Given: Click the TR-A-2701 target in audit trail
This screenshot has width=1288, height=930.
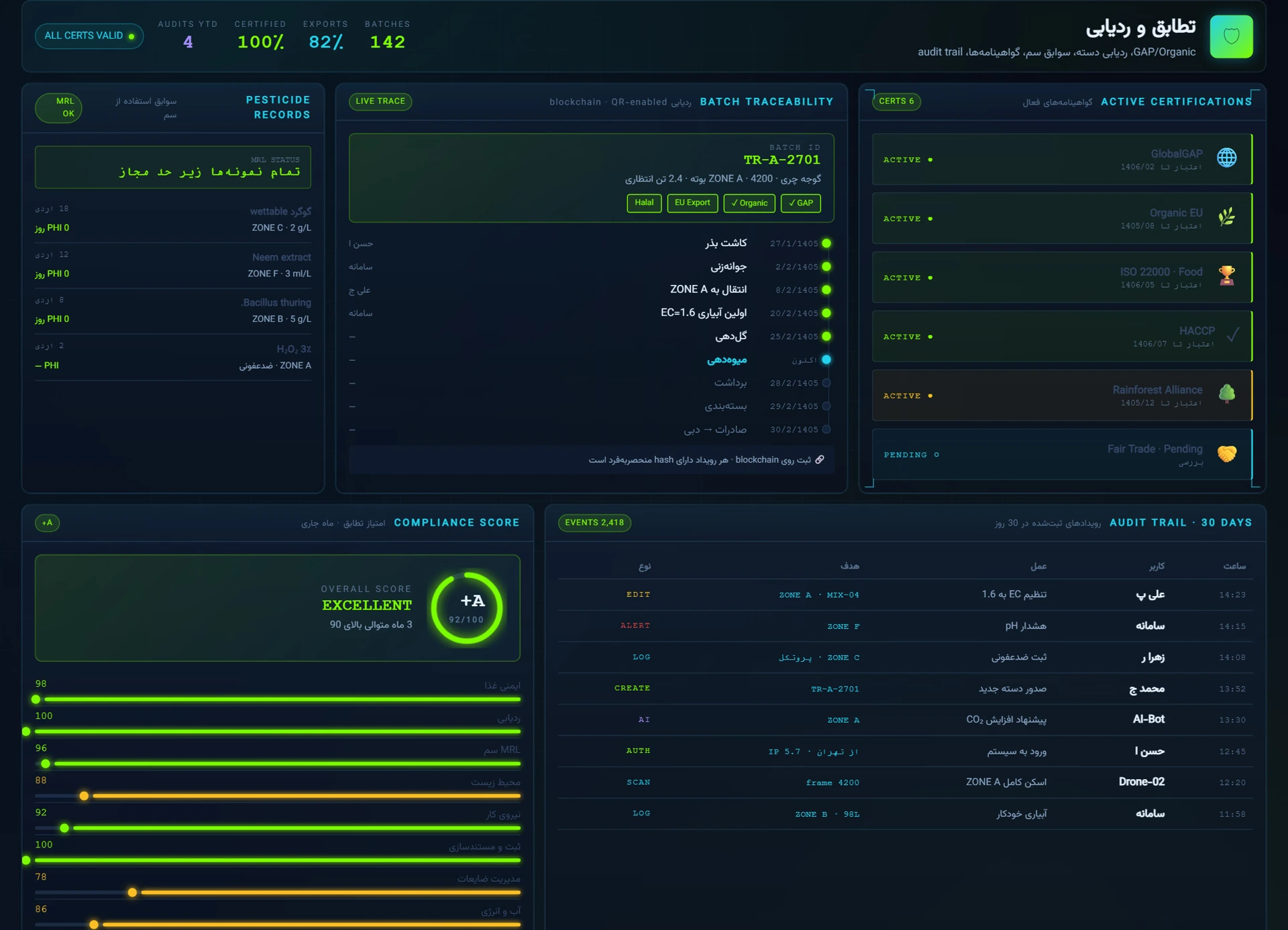Looking at the screenshot, I should pyautogui.click(x=835, y=689).
